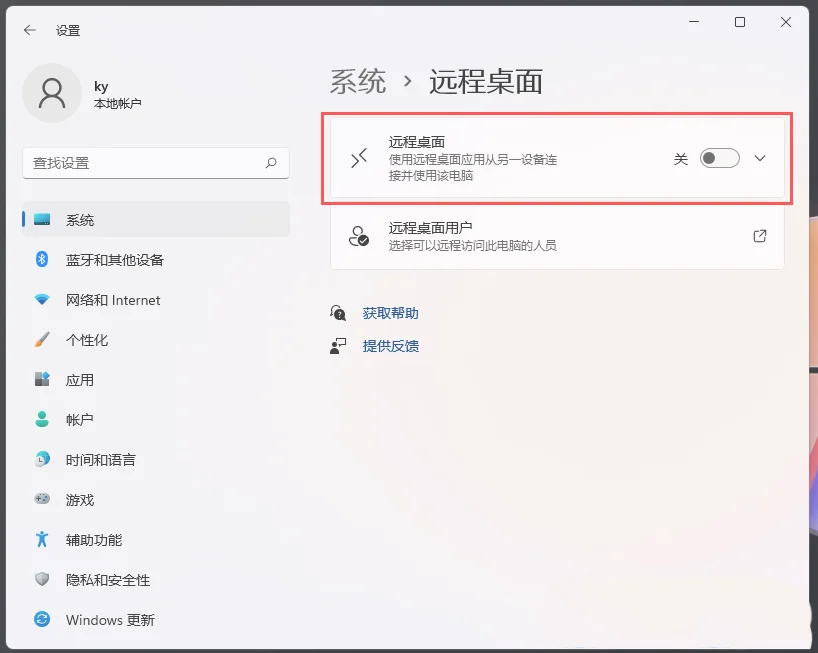Image resolution: width=818 pixels, height=653 pixels.
Task: Click the 提供反馈 feedback person icon
Action: tap(338, 346)
